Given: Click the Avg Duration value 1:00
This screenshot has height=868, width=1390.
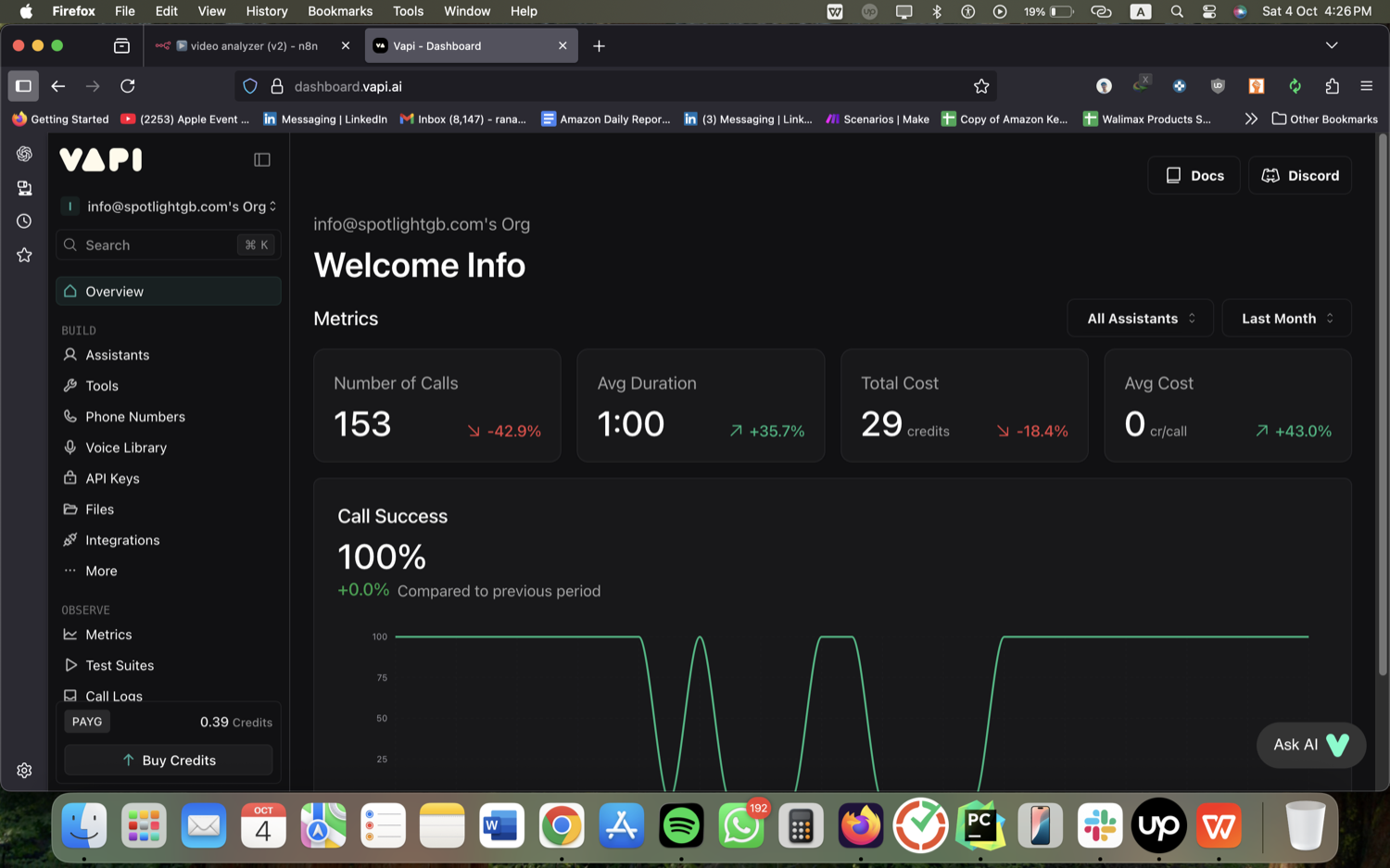Looking at the screenshot, I should [631, 424].
